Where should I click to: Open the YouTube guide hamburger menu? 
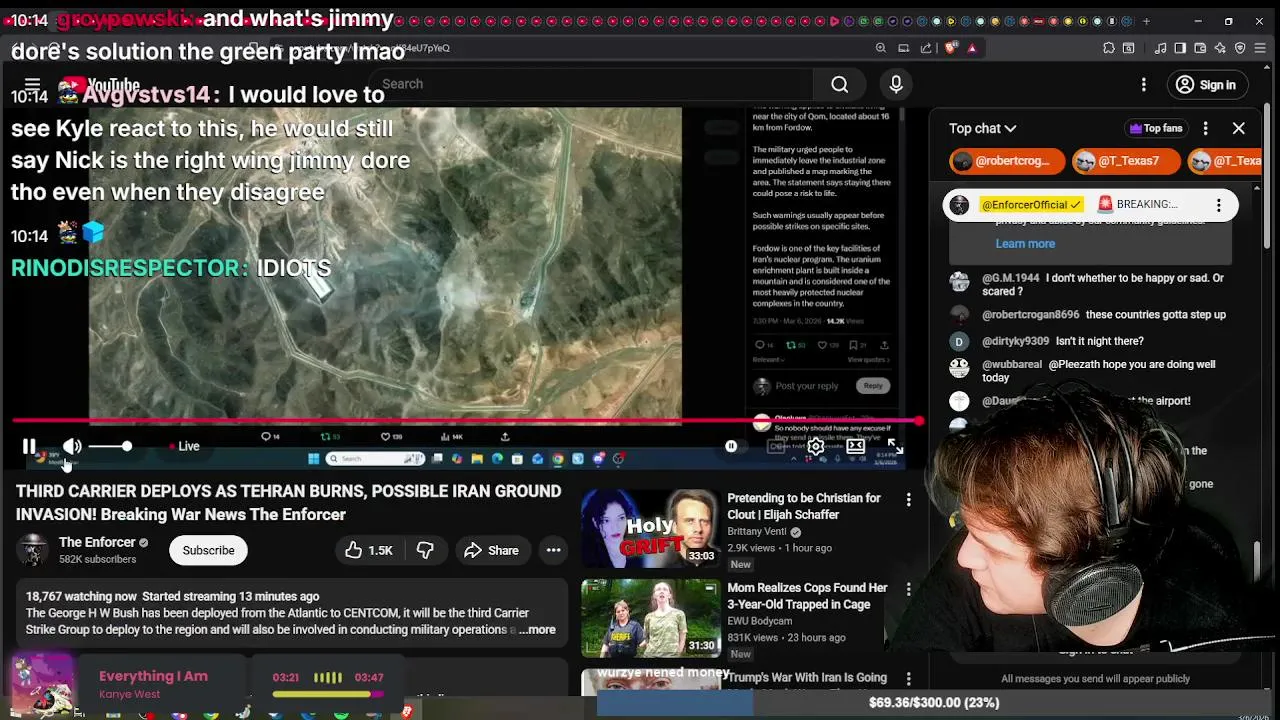(32, 85)
